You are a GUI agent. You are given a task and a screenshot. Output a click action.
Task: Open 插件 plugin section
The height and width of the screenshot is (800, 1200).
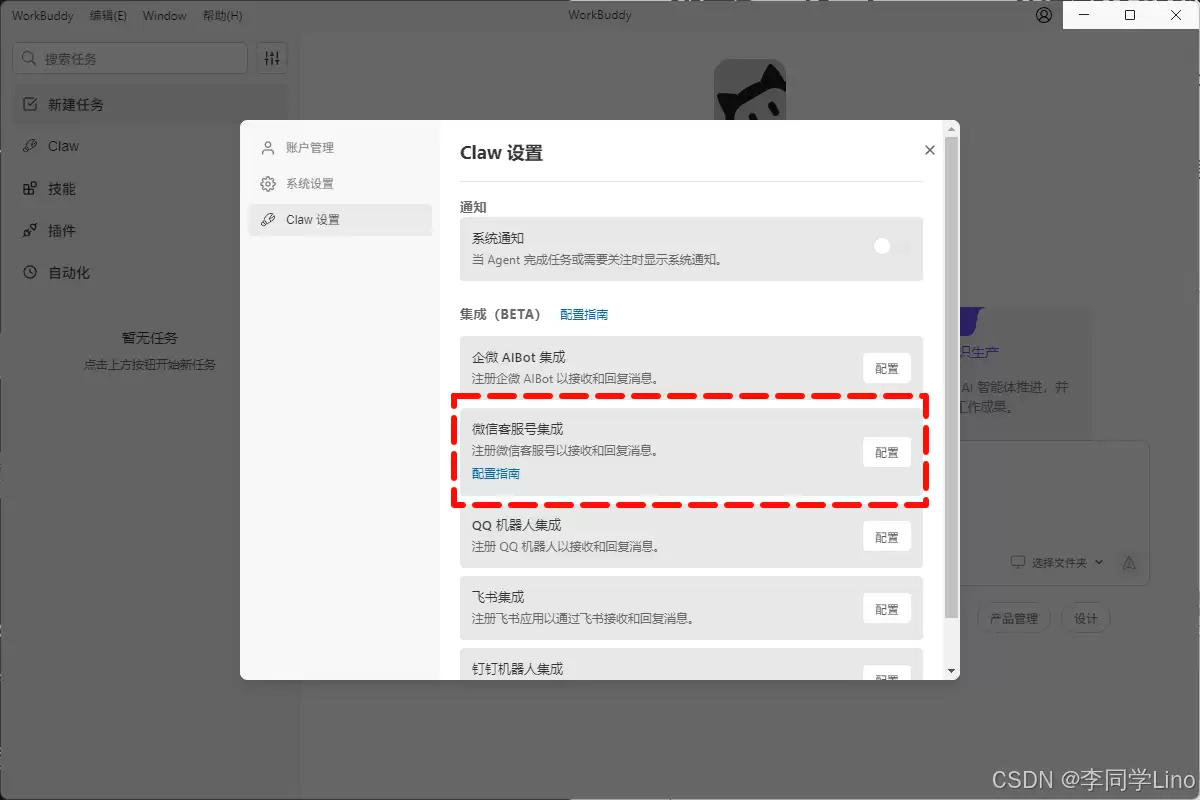click(x=61, y=231)
